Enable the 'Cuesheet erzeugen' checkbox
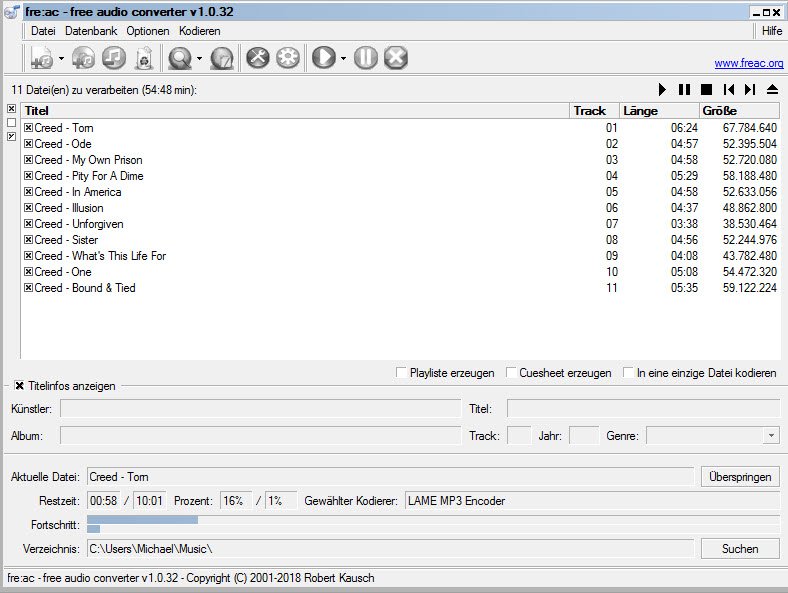The height and width of the screenshot is (593, 788). pos(511,373)
